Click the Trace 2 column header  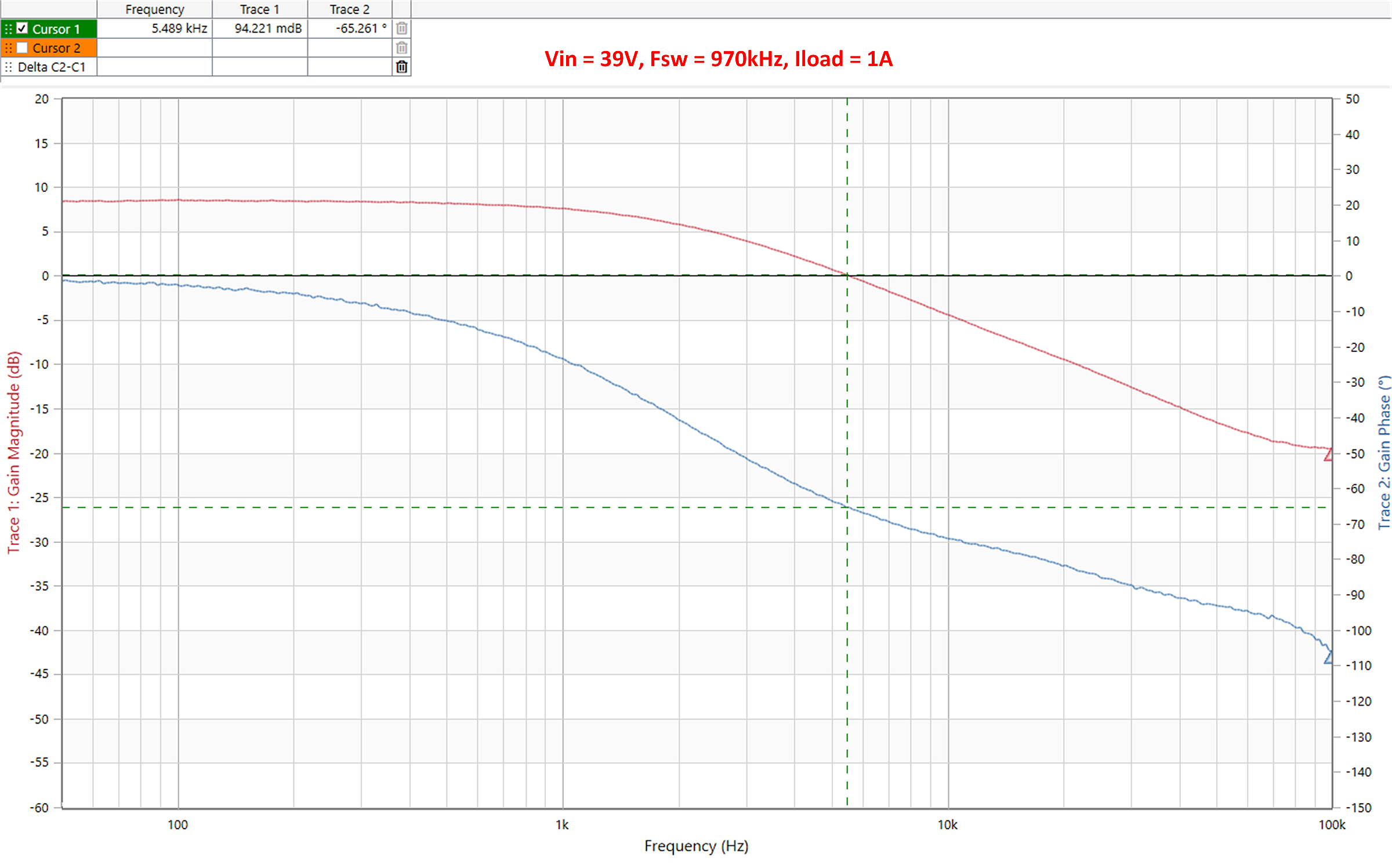pyautogui.click(x=350, y=9)
